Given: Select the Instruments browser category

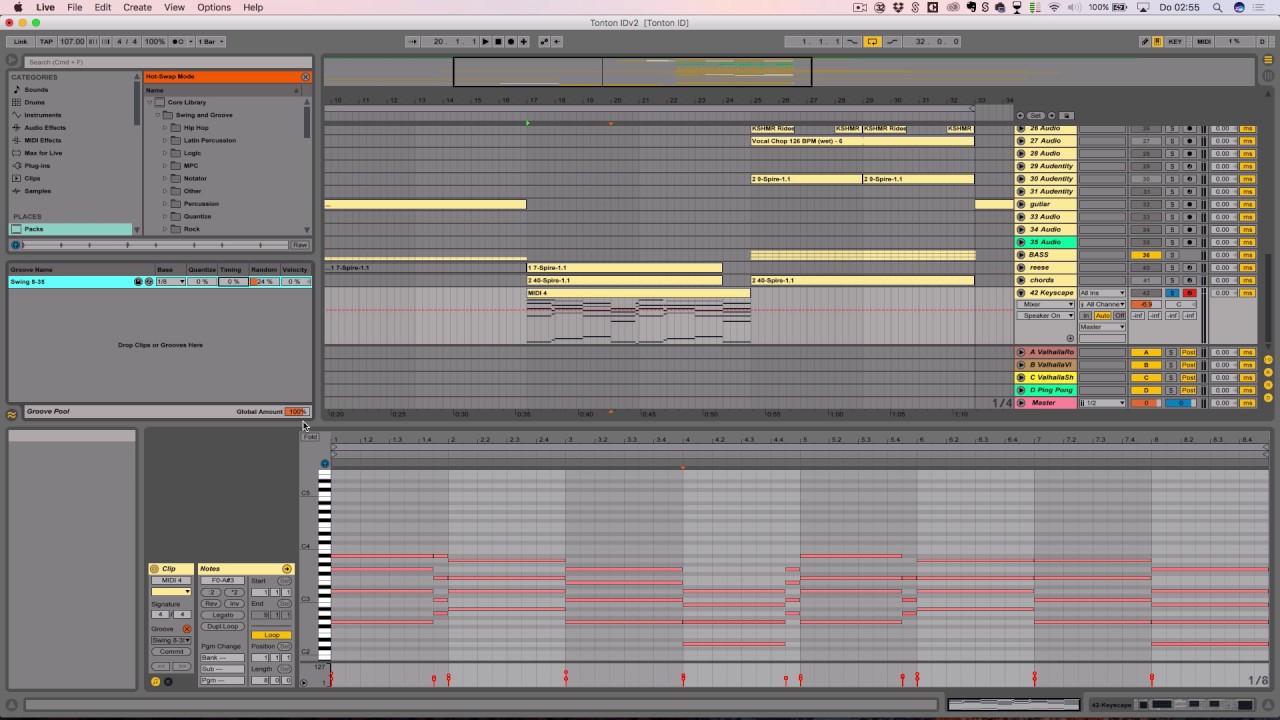Looking at the screenshot, I should tap(42, 115).
